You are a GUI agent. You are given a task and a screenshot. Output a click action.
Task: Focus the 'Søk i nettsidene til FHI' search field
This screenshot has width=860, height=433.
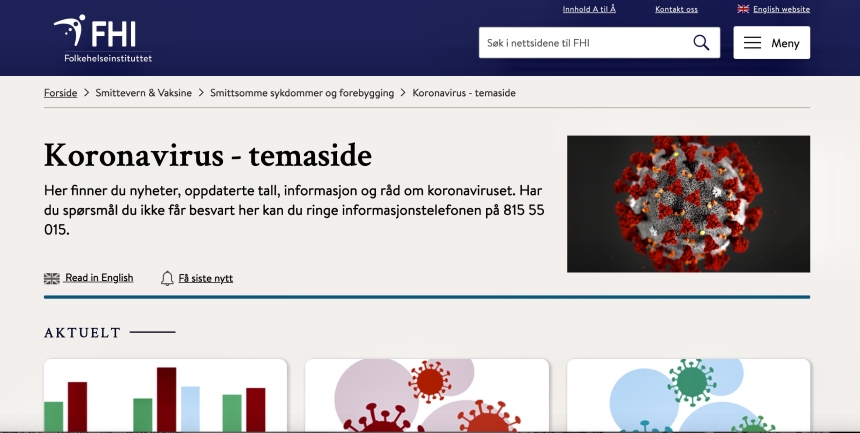pos(599,43)
